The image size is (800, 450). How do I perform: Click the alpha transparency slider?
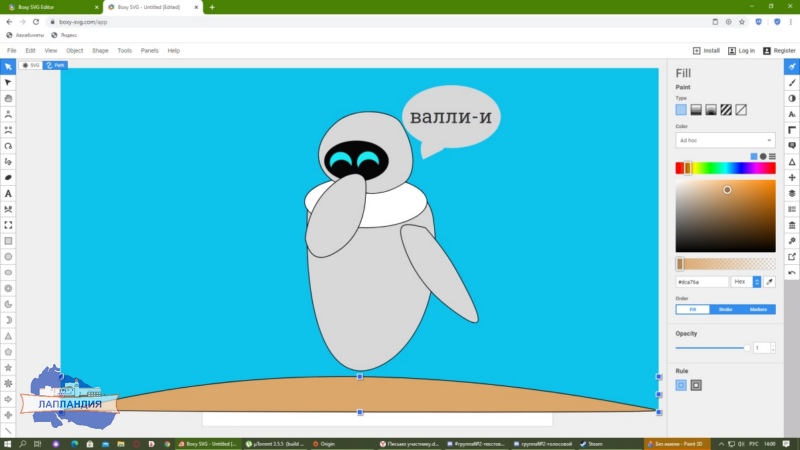point(725,264)
